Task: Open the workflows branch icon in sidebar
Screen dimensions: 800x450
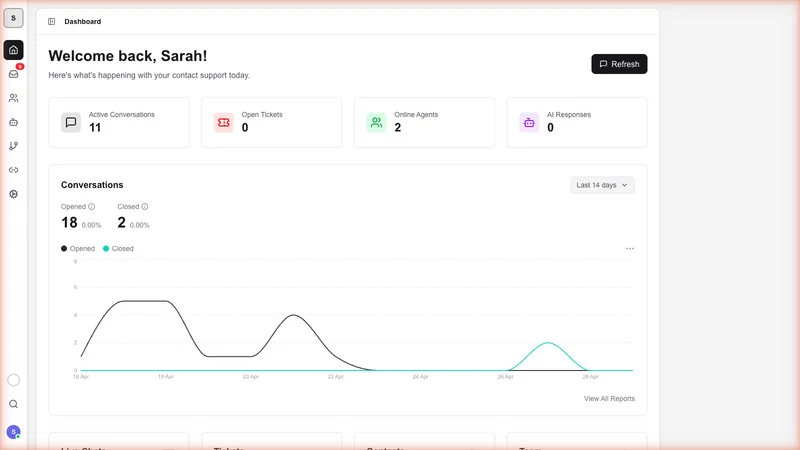Action: [x=13, y=146]
